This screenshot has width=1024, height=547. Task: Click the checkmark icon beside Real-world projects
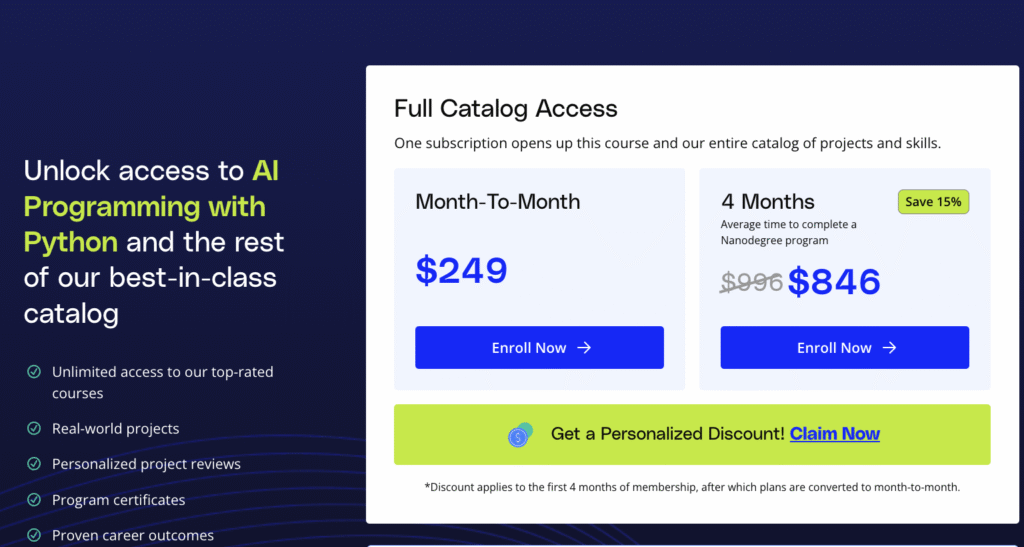[x=33, y=429]
